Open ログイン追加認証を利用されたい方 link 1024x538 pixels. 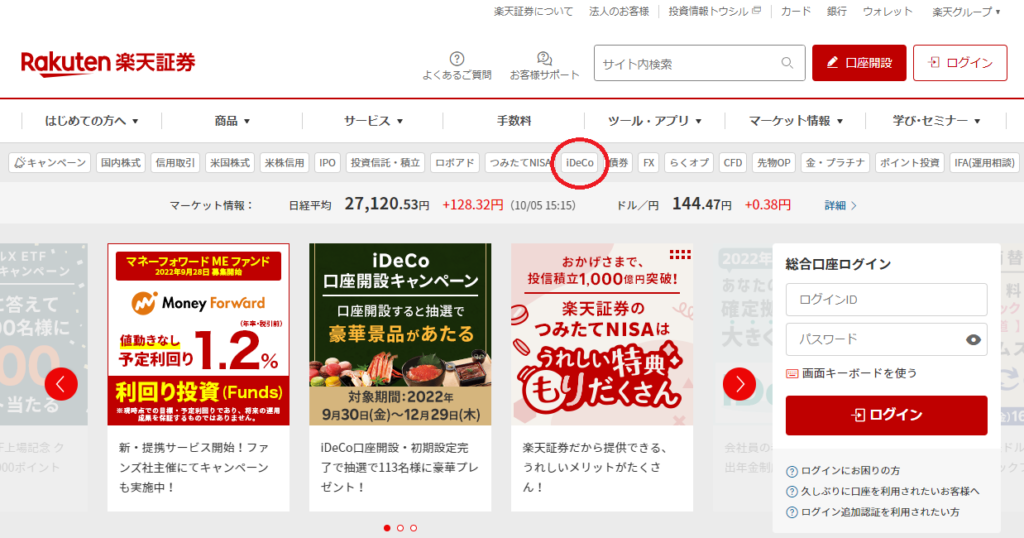click(880, 512)
